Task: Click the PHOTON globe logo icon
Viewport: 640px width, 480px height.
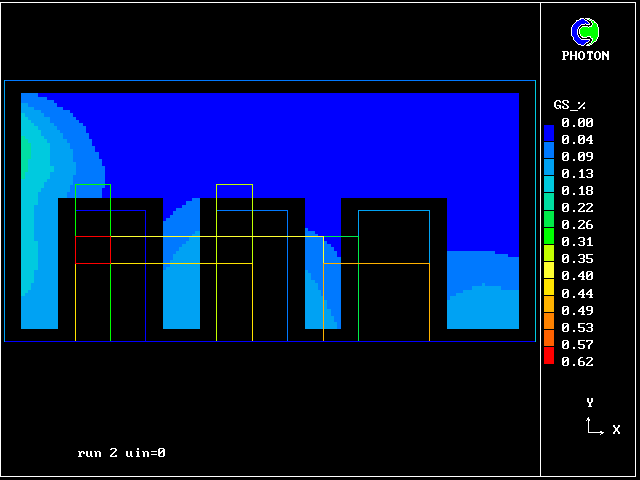Action: 584,32
